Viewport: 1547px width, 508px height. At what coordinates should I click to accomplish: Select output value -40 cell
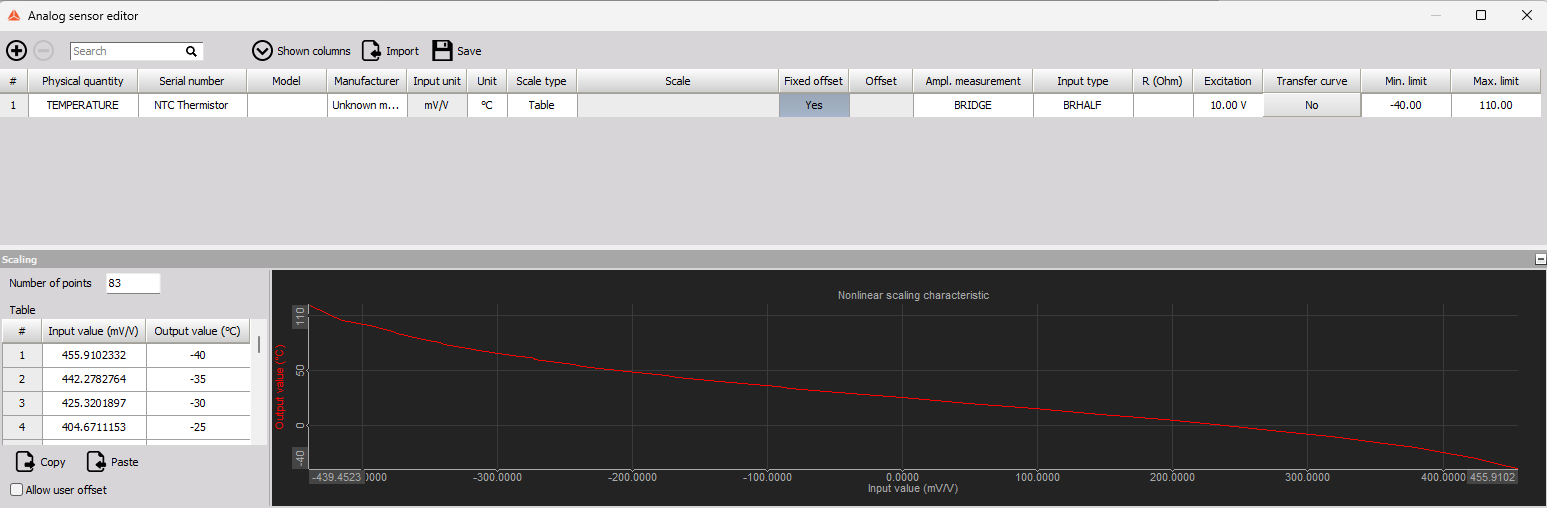tap(198, 355)
